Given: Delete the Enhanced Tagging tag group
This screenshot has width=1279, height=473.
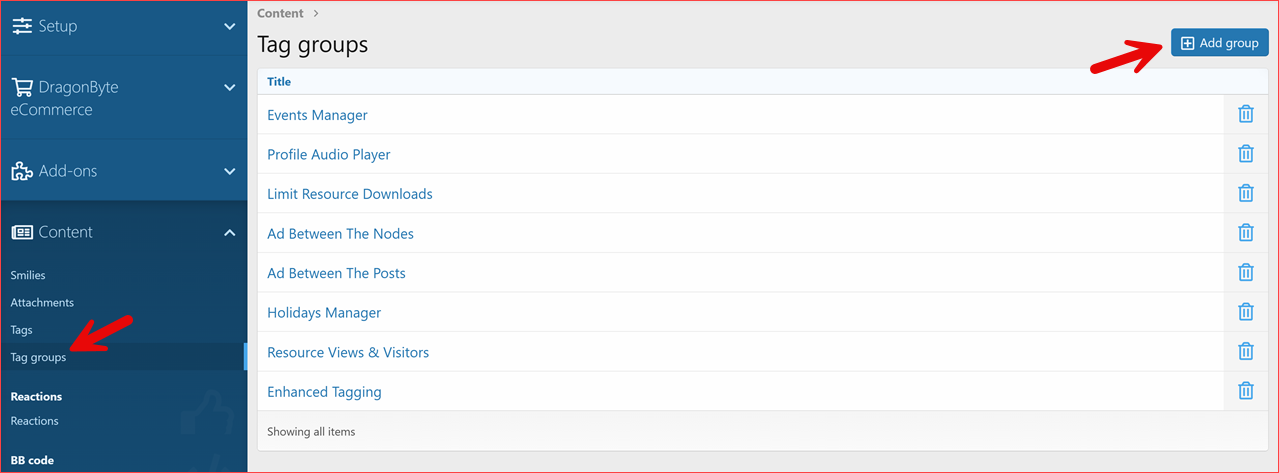Looking at the screenshot, I should click(1245, 391).
